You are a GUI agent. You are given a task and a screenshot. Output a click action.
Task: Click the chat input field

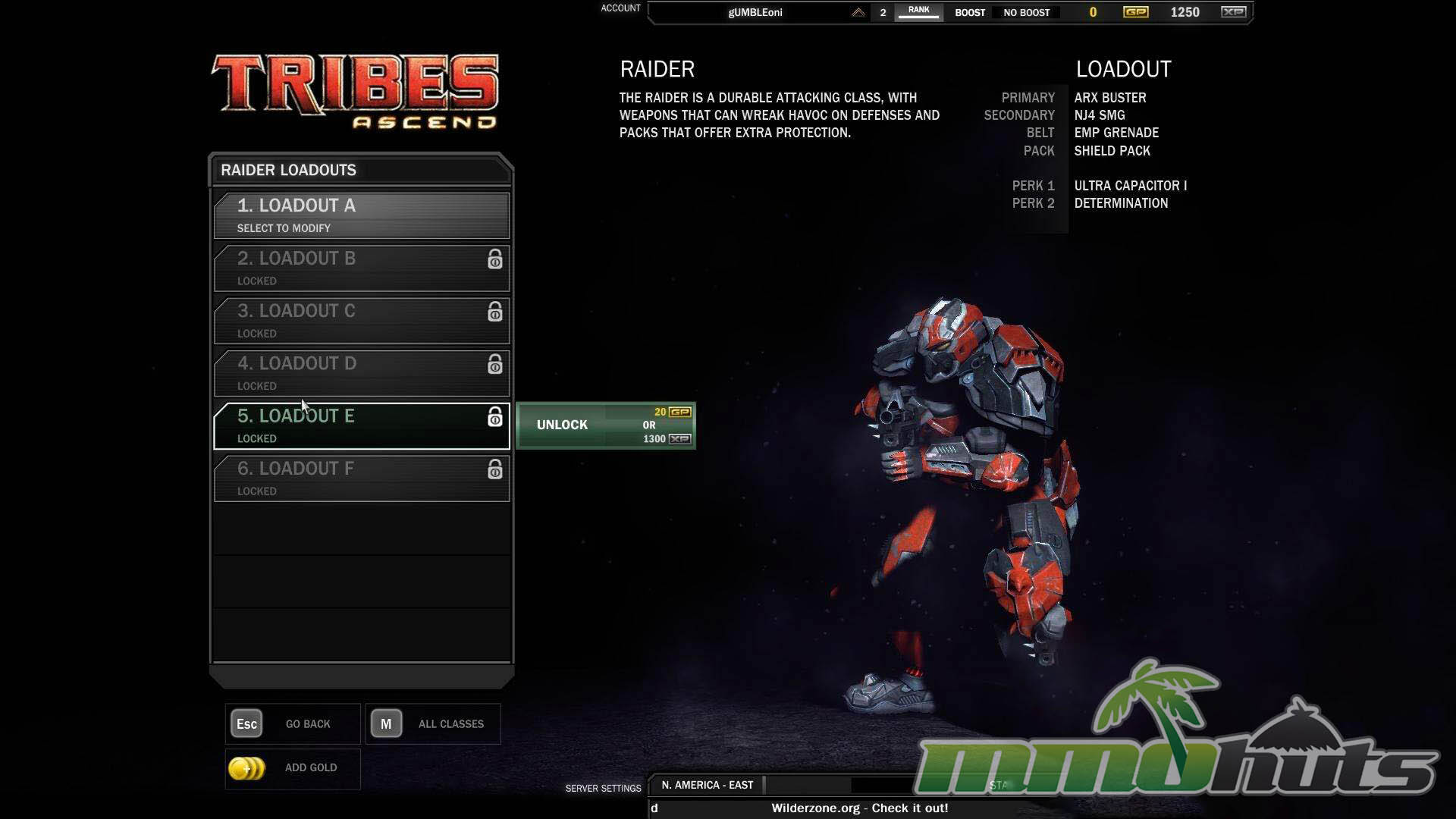(x=713, y=808)
